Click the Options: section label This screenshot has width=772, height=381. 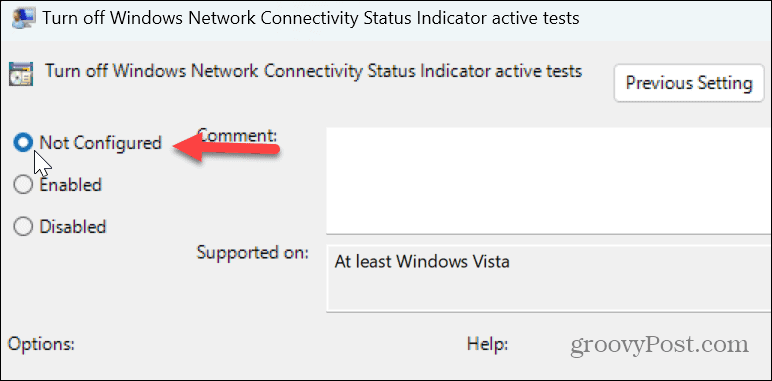point(41,343)
